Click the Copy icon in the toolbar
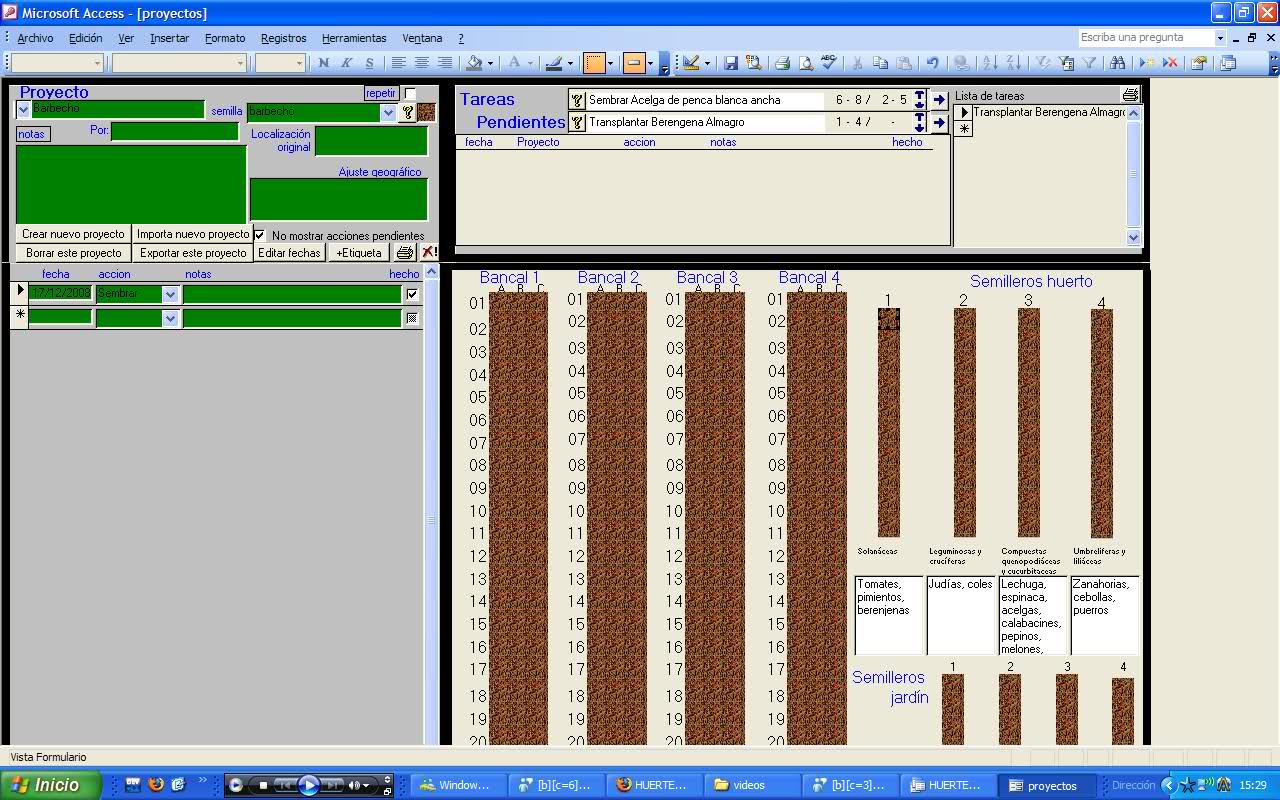 881,63
